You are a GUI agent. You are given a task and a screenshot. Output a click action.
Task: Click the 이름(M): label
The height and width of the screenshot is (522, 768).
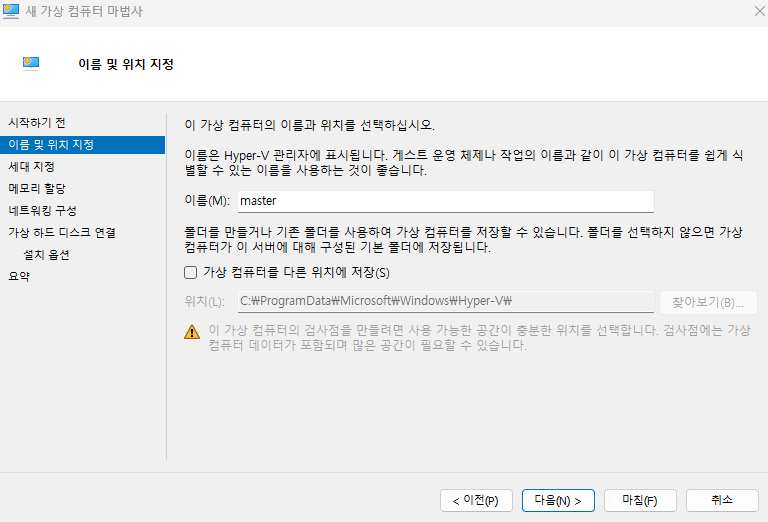(x=207, y=201)
